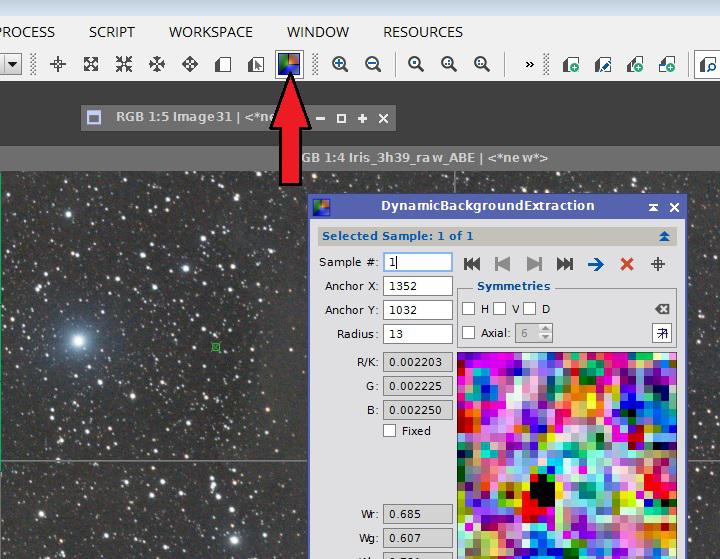720x559 pixels.
Task: Open the WORKSPACE menu
Action: 211,32
